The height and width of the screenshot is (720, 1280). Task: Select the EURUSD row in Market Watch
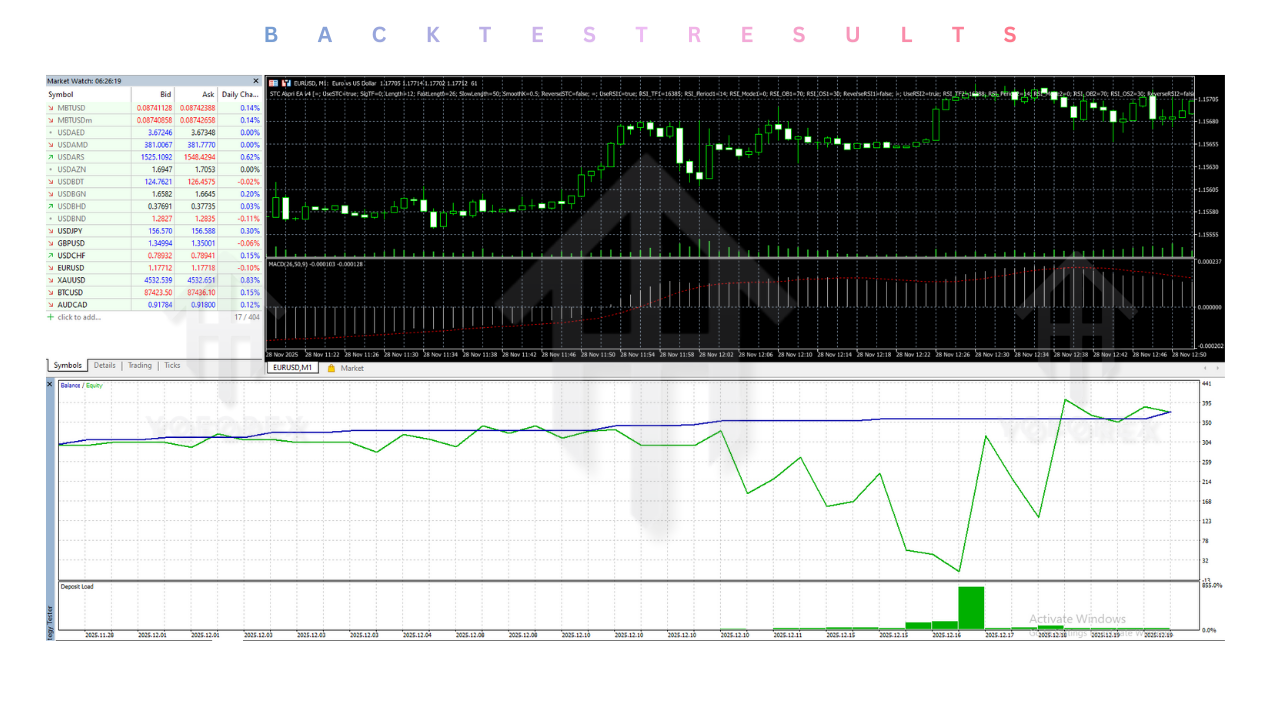click(71, 268)
